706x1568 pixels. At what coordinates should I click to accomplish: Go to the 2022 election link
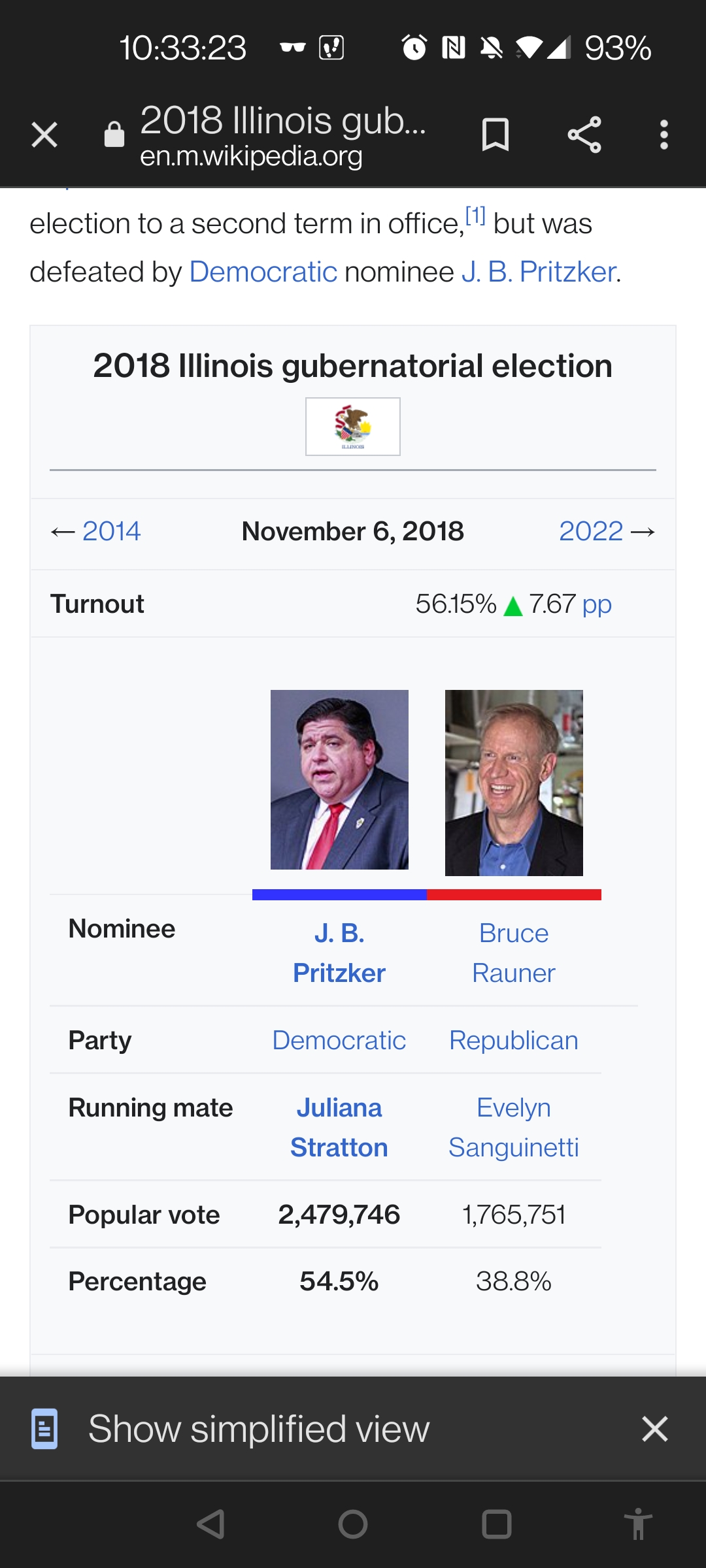591,531
